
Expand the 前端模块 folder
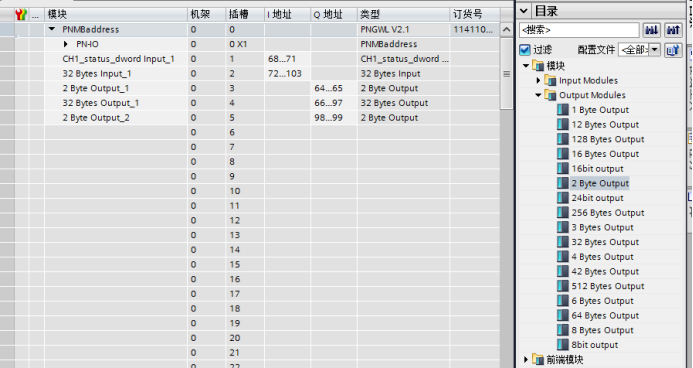click(526, 359)
